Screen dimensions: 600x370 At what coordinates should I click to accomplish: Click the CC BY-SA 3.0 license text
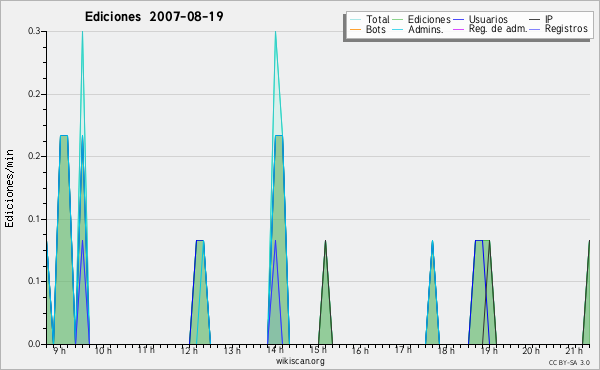pyautogui.click(x=569, y=362)
